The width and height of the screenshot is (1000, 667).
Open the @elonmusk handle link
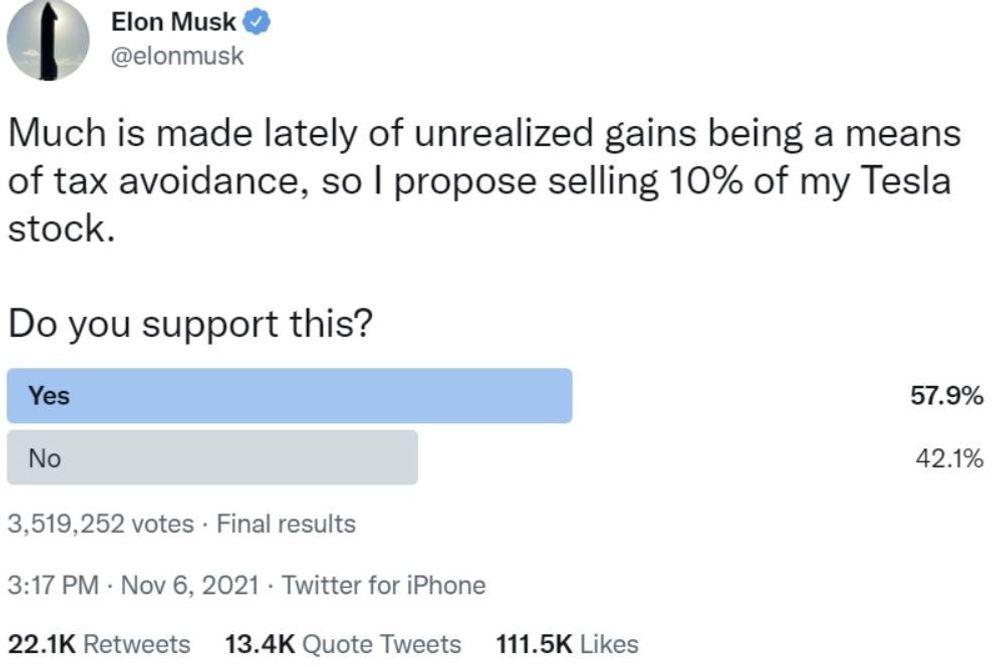[176, 56]
